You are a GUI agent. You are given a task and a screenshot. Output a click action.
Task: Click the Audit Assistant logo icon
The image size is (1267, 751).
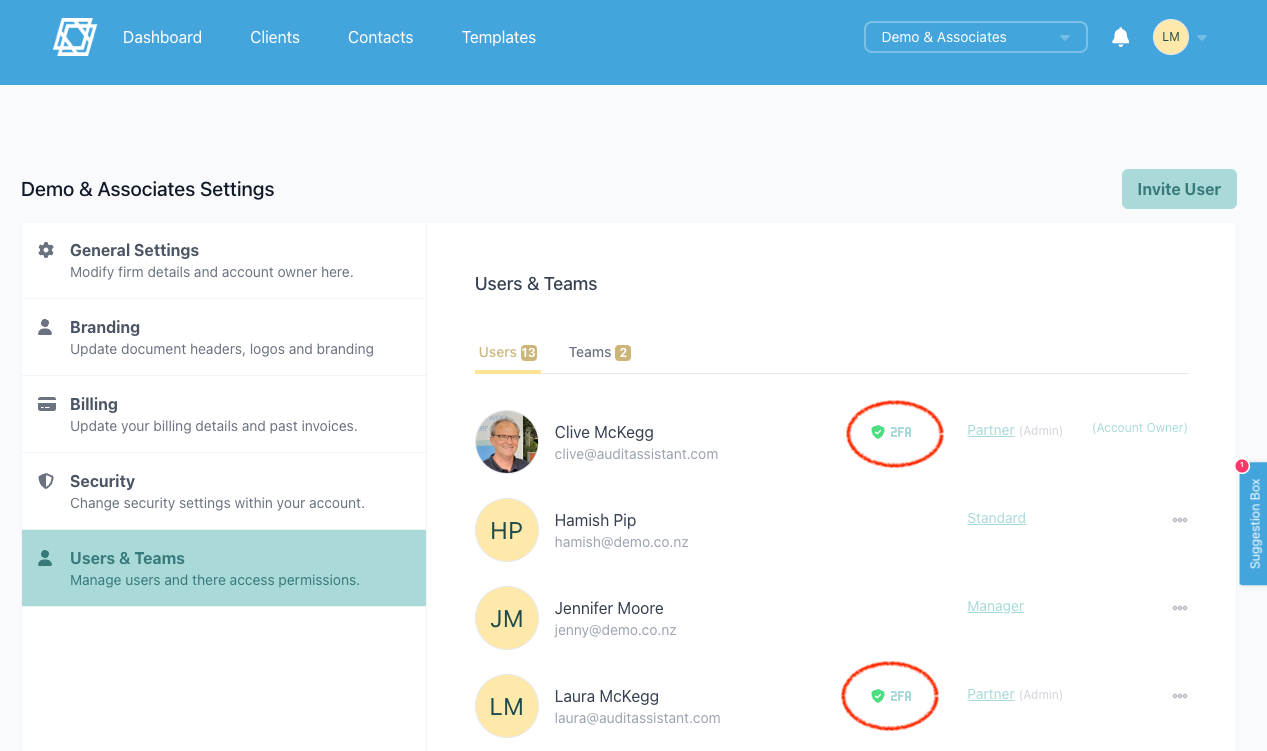pos(75,37)
